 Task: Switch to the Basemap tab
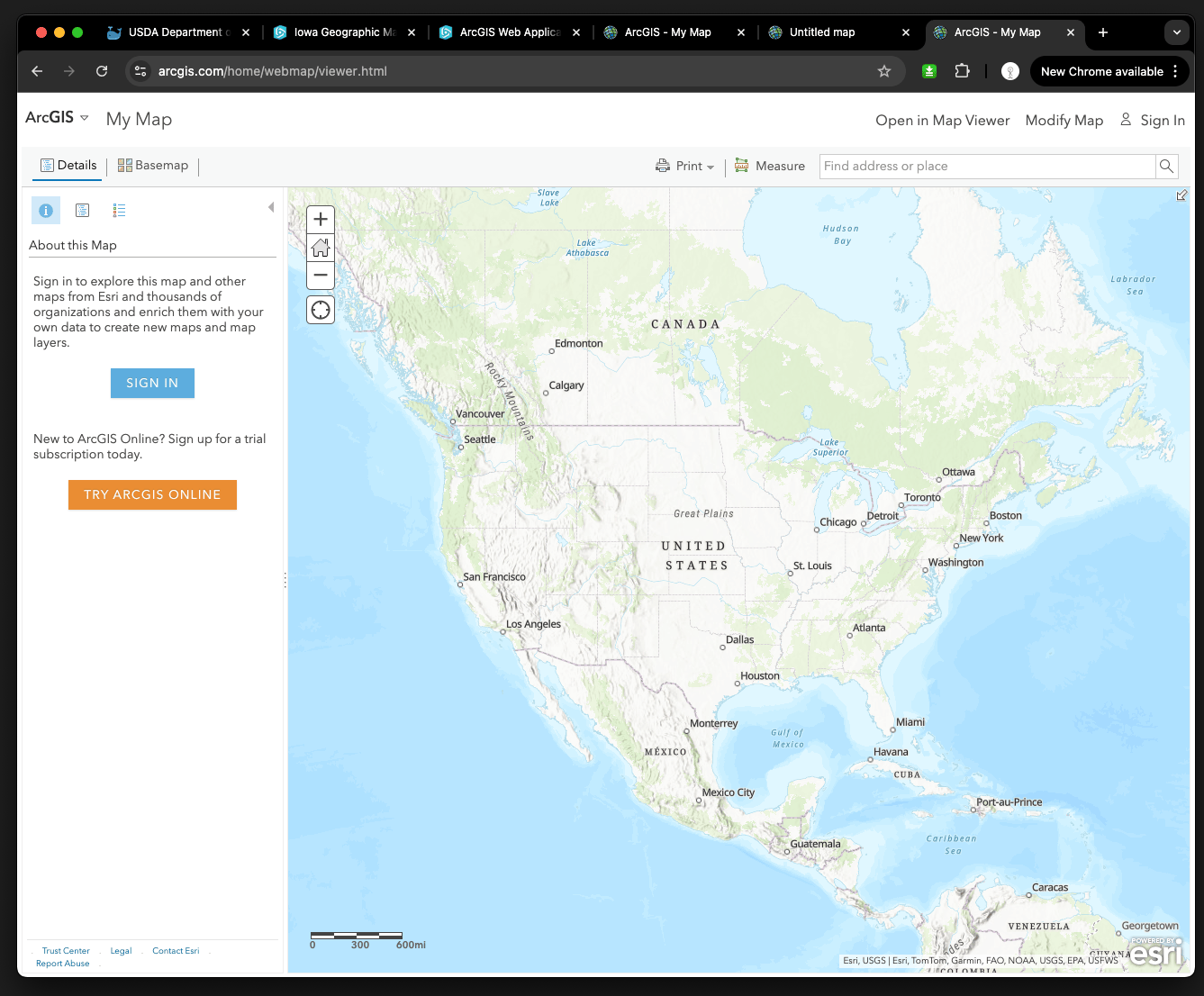tap(153, 166)
